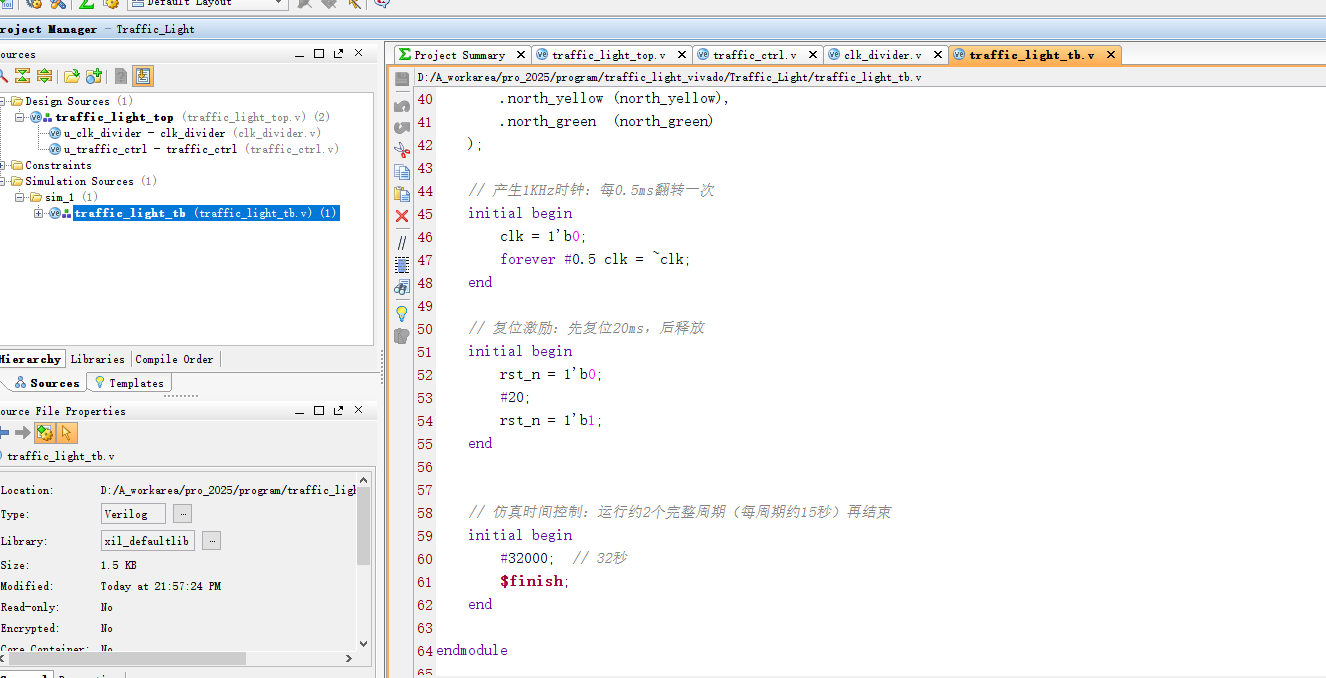Click browse button next to Verilog type

tap(182, 514)
